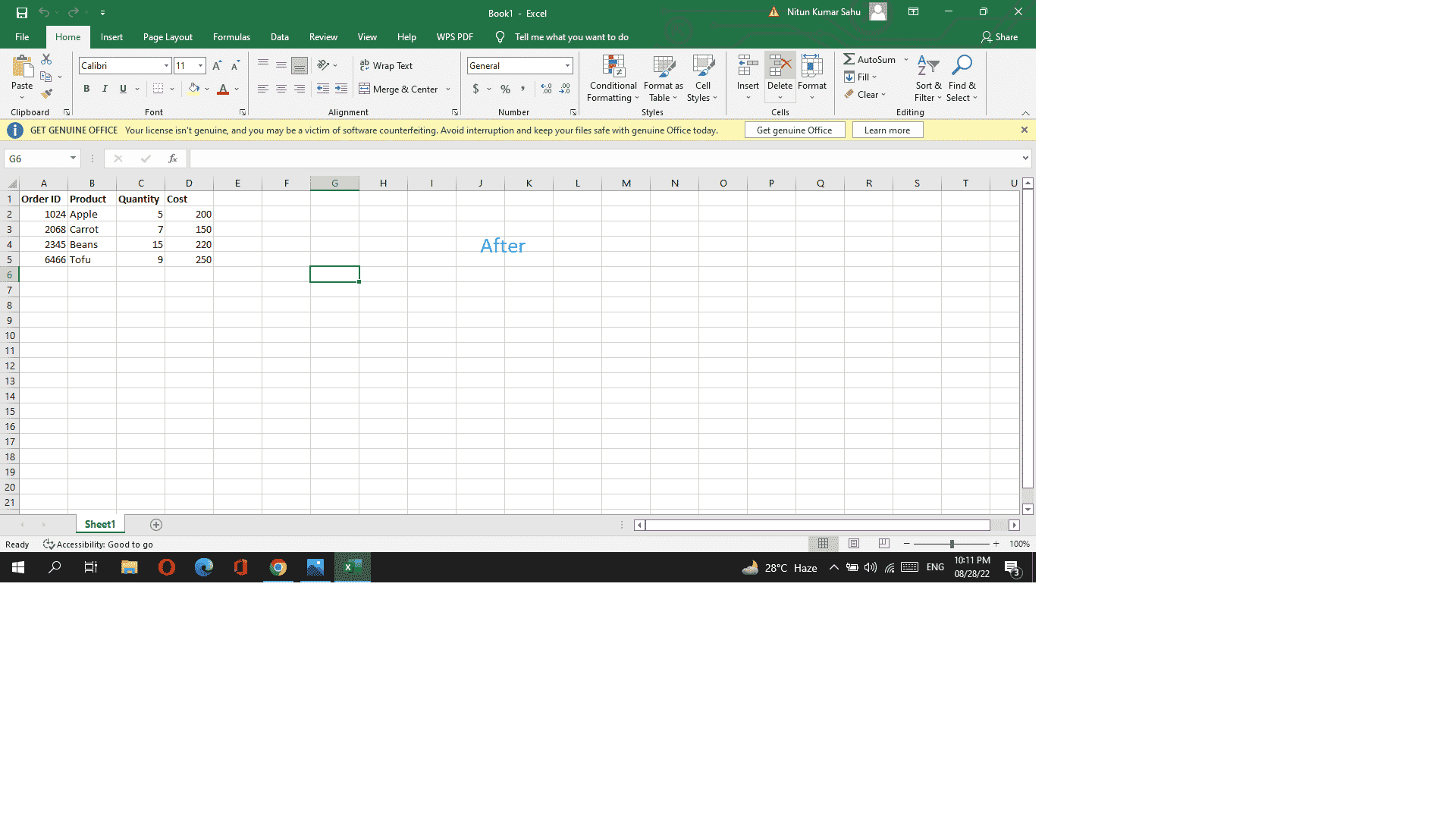Open the Font Color swatch menu
This screenshot has height=819, width=1456.
(x=236, y=89)
